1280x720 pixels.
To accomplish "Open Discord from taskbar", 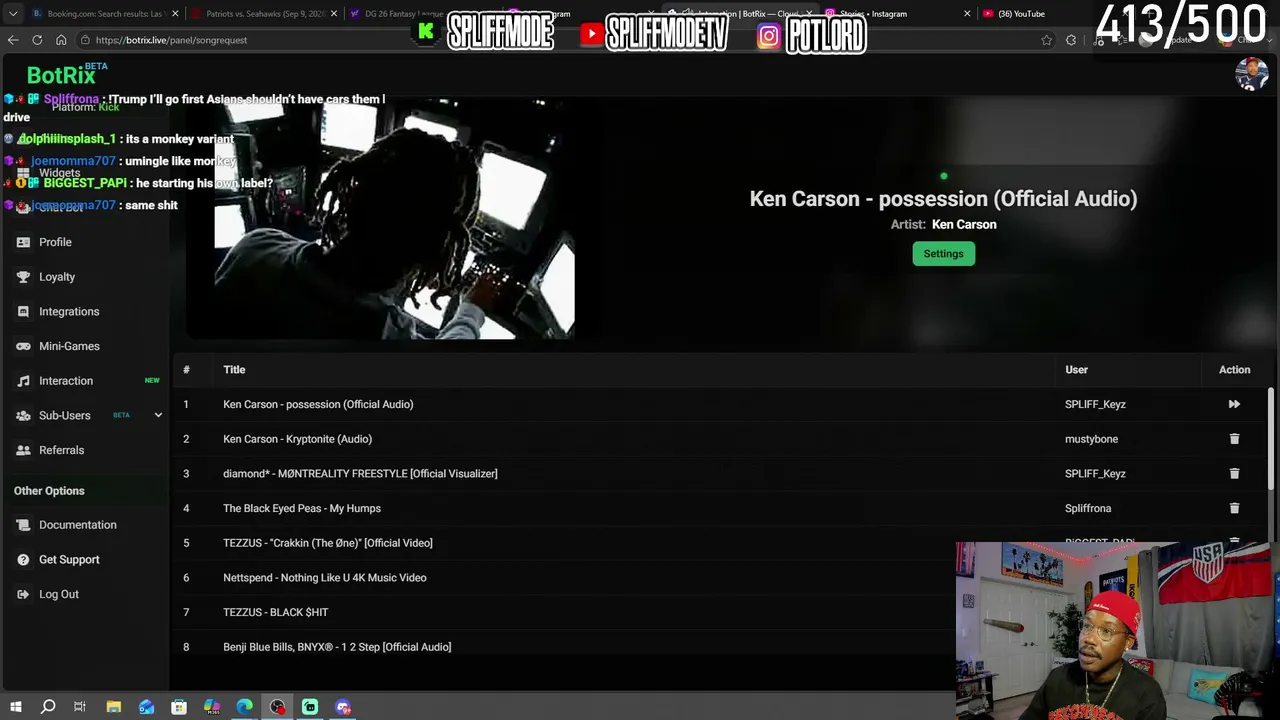I will coord(343,707).
